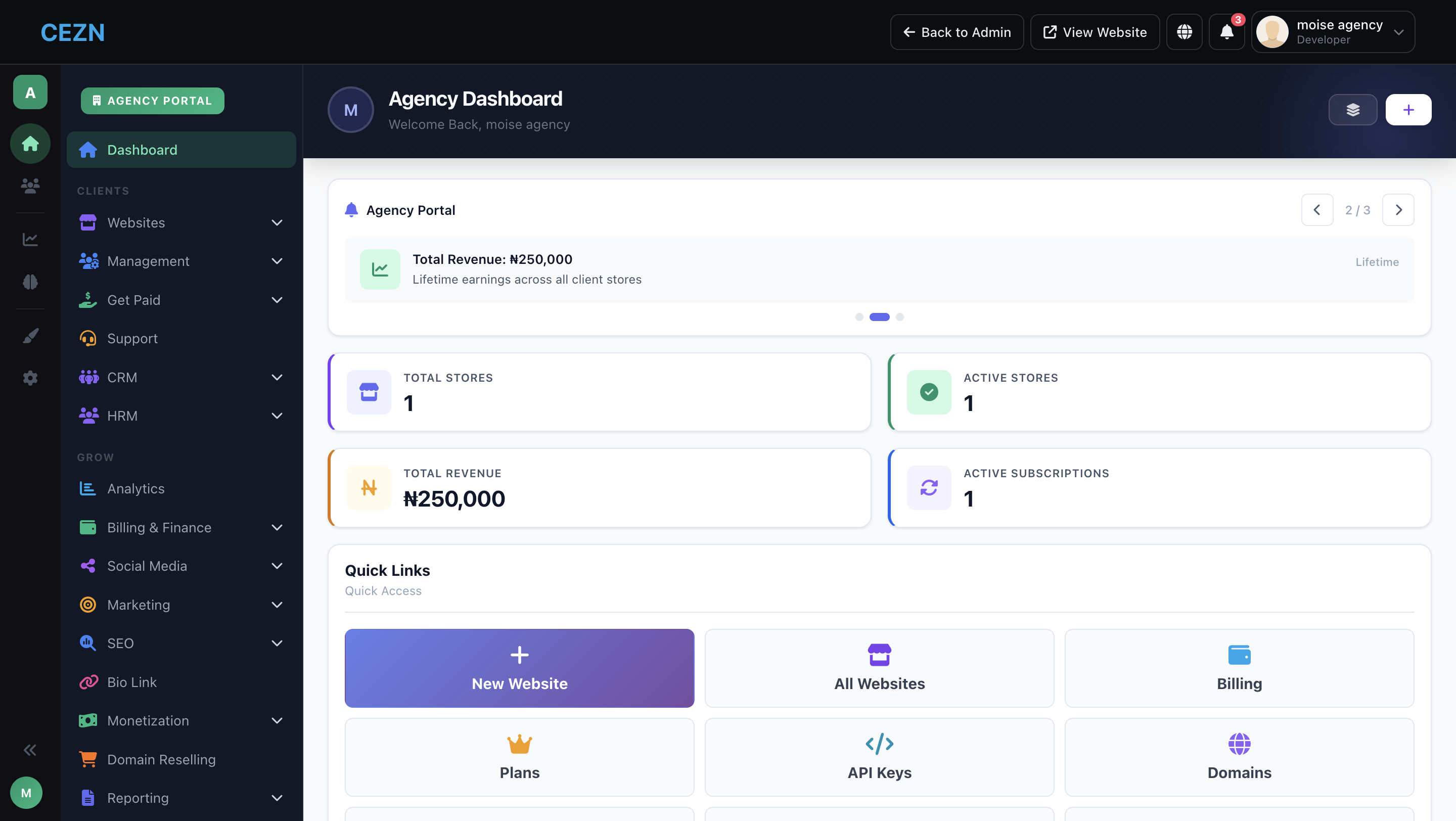Click the layers stack button in dashboard header
The image size is (1456, 821).
pyautogui.click(x=1352, y=110)
